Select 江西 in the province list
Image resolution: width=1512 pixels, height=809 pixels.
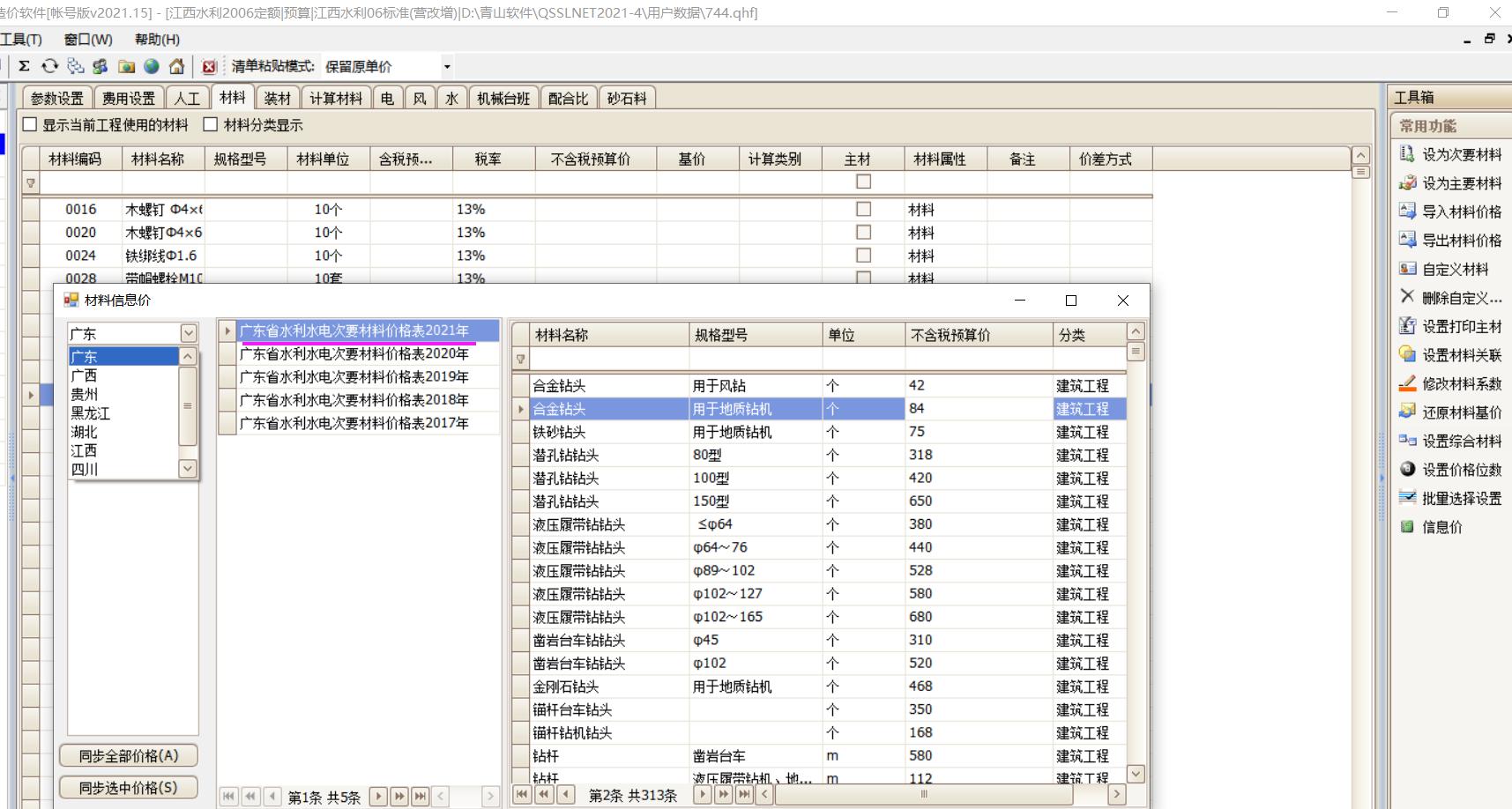(123, 450)
